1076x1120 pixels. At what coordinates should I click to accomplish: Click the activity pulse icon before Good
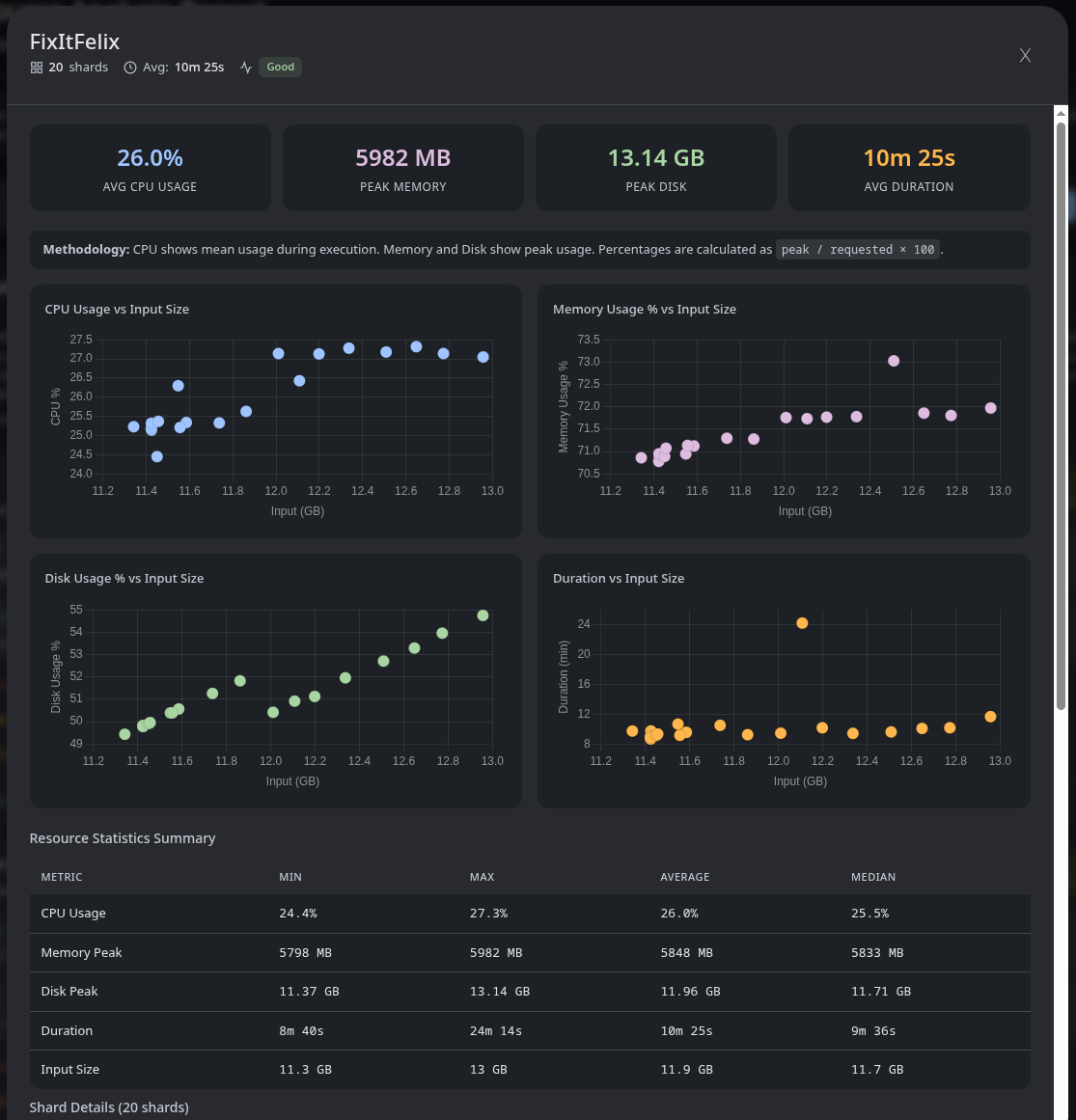[x=246, y=68]
